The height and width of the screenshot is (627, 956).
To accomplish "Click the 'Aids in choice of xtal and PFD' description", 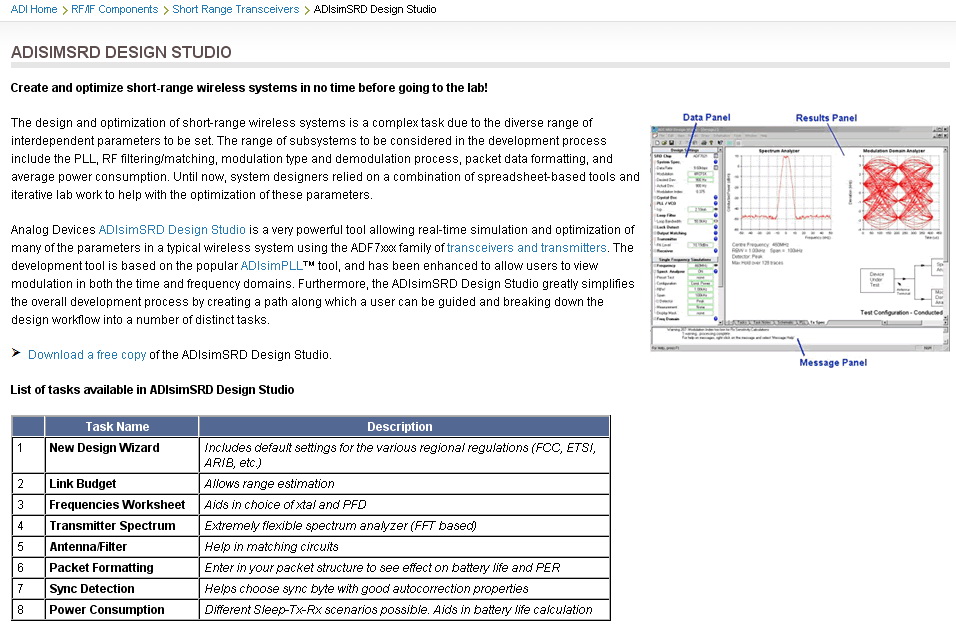I will click(x=404, y=504).
